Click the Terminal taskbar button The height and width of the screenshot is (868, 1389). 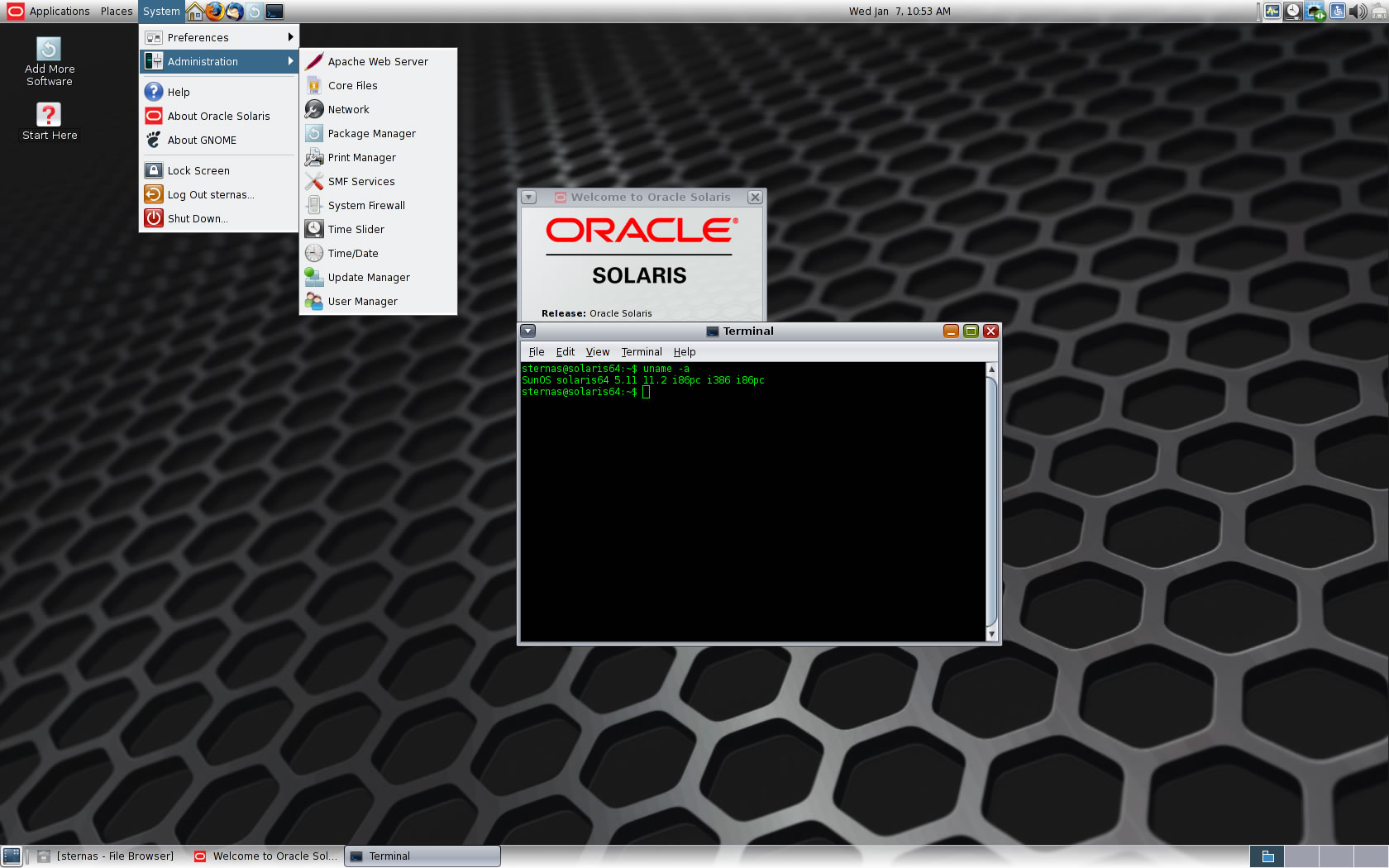click(x=422, y=856)
